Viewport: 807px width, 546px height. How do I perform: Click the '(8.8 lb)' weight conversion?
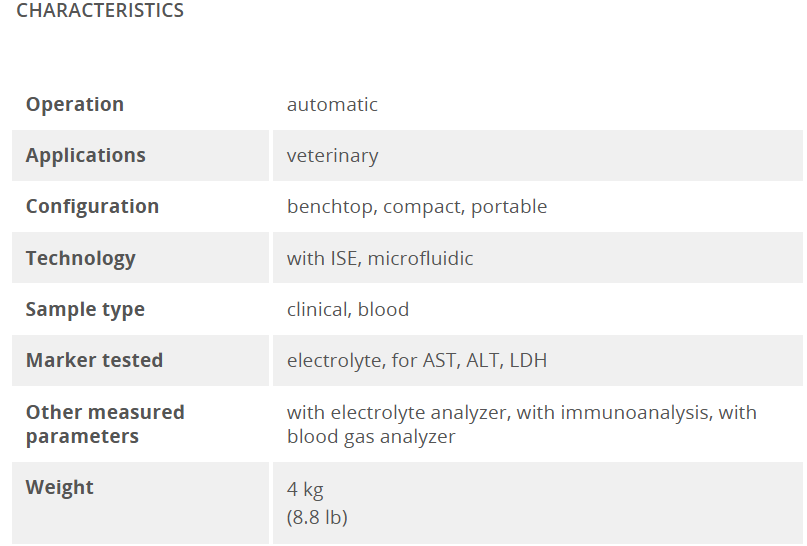pyautogui.click(x=317, y=517)
